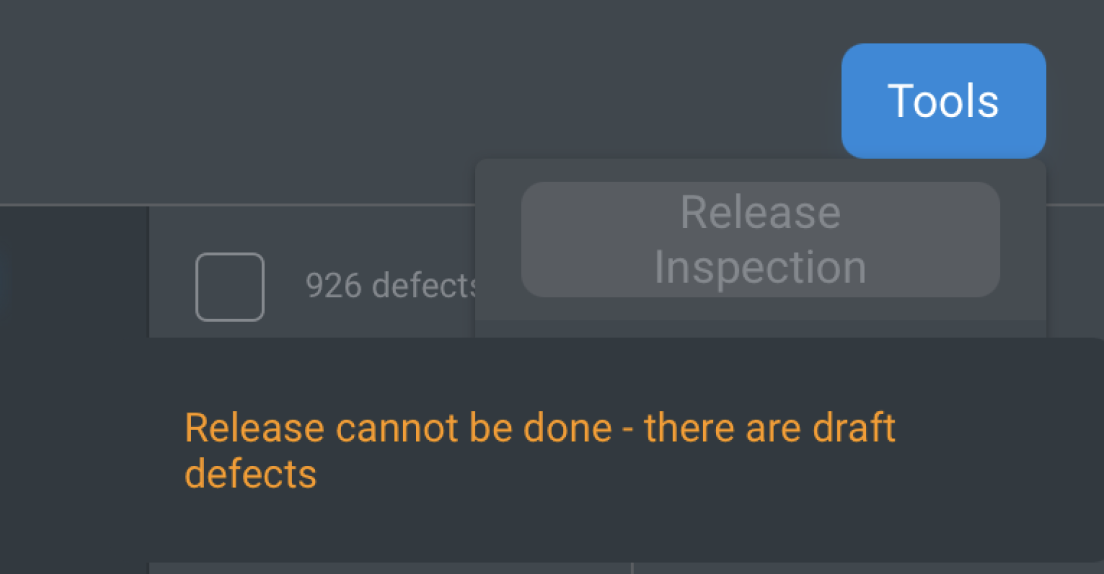Click the orange draft defects warning message

coord(540,450)
